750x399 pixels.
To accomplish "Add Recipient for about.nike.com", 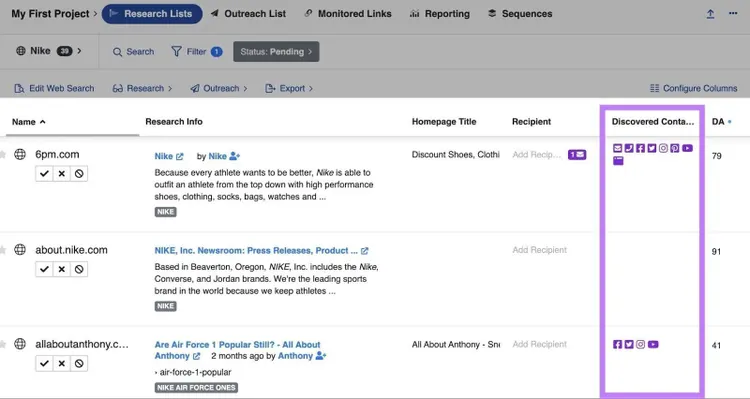I will coord(540,250).
